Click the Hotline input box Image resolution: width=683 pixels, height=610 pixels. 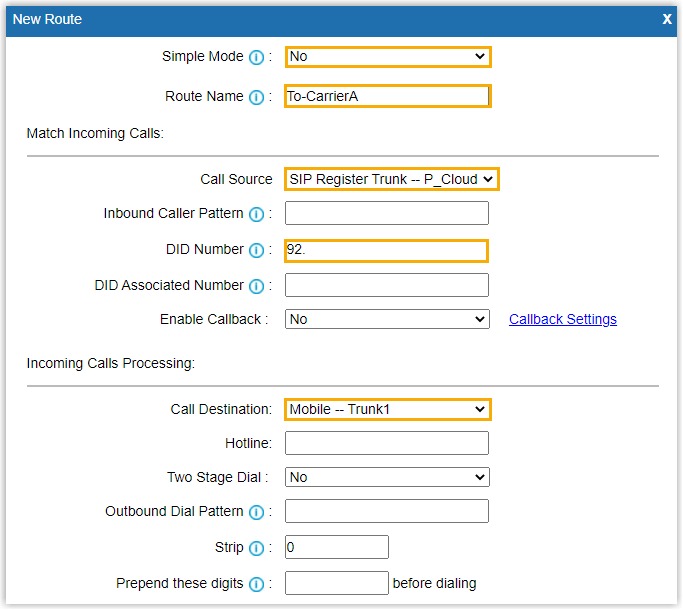coord(387,443)
